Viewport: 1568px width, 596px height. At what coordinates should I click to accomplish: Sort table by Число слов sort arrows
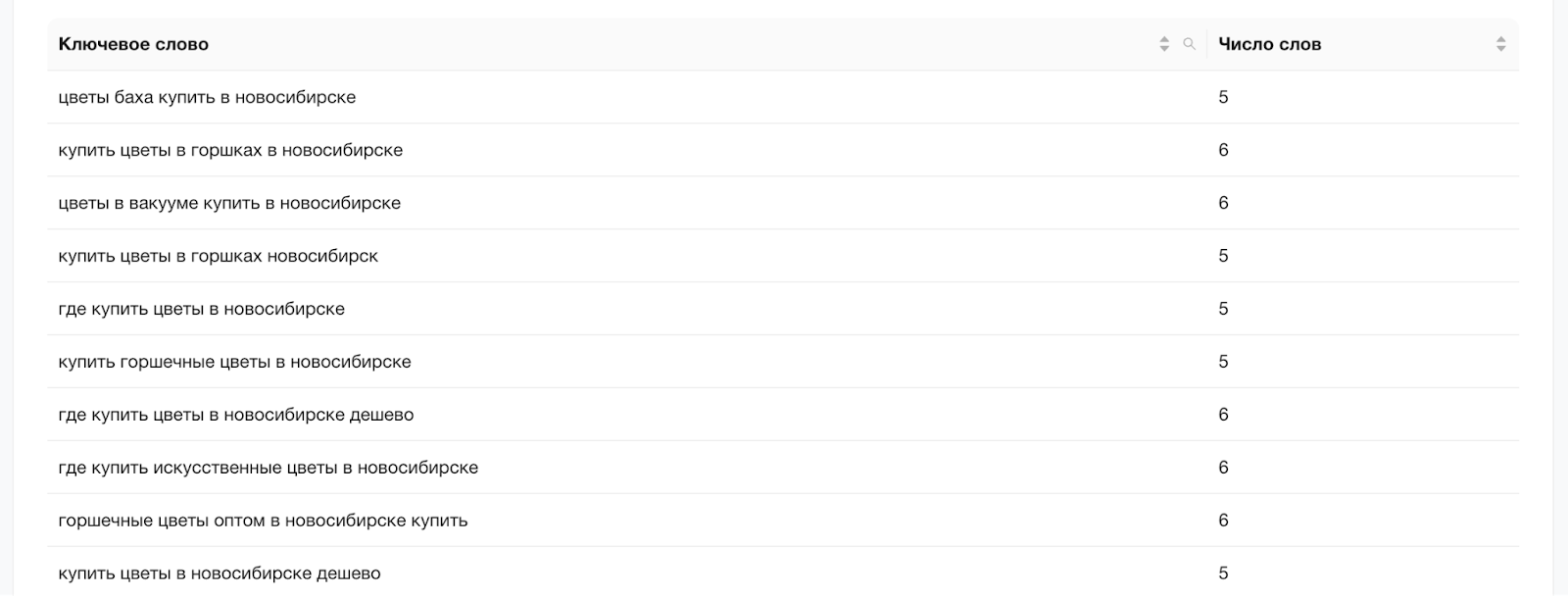[1500, 44]
